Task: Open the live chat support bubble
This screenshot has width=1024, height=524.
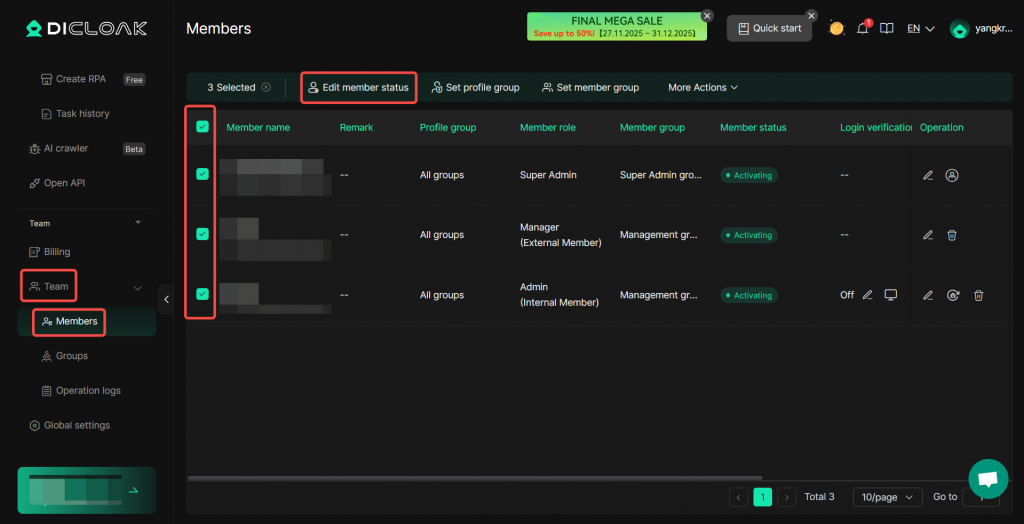Action: pos(987,479)
